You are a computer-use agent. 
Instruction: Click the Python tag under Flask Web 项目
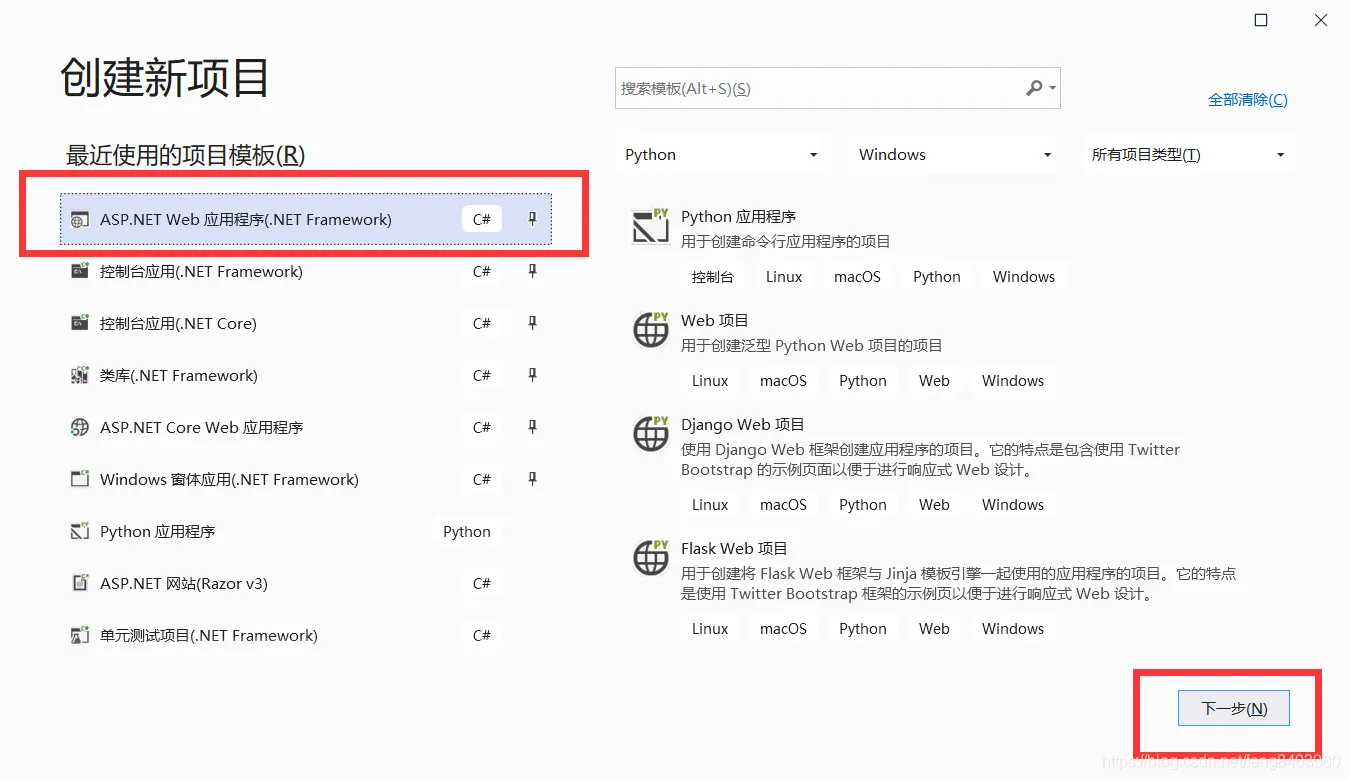coord(863,629)
